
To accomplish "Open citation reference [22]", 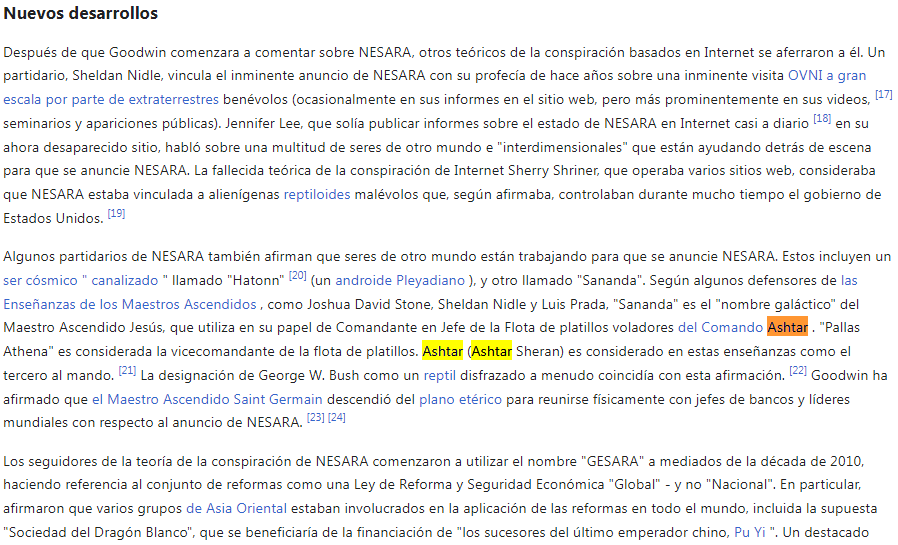I will (x=798, y=370).
